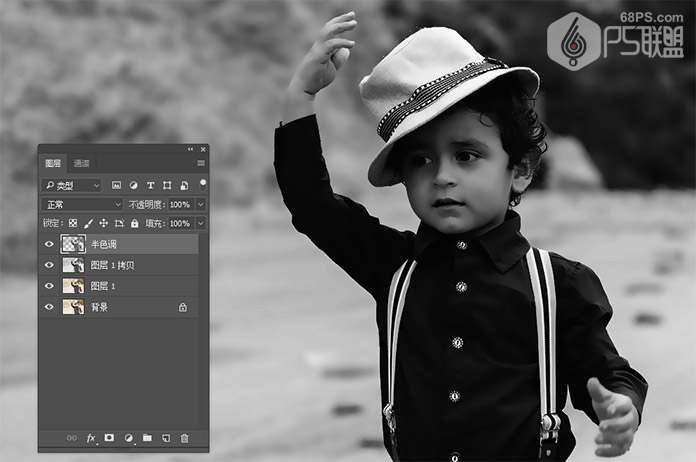Viewport: 696px width, 462px height.
Task: Add a layer mask
Action: click(109, 438)
